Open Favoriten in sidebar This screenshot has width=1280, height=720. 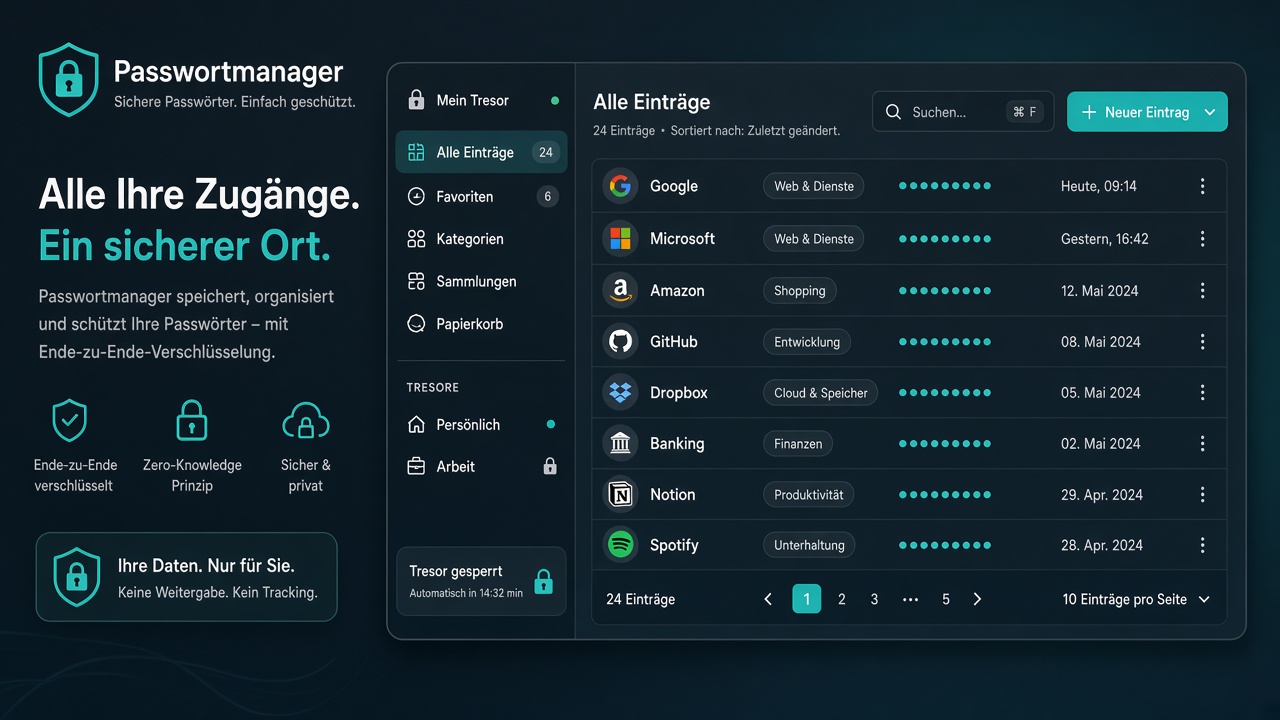click(x=481, y=197)
